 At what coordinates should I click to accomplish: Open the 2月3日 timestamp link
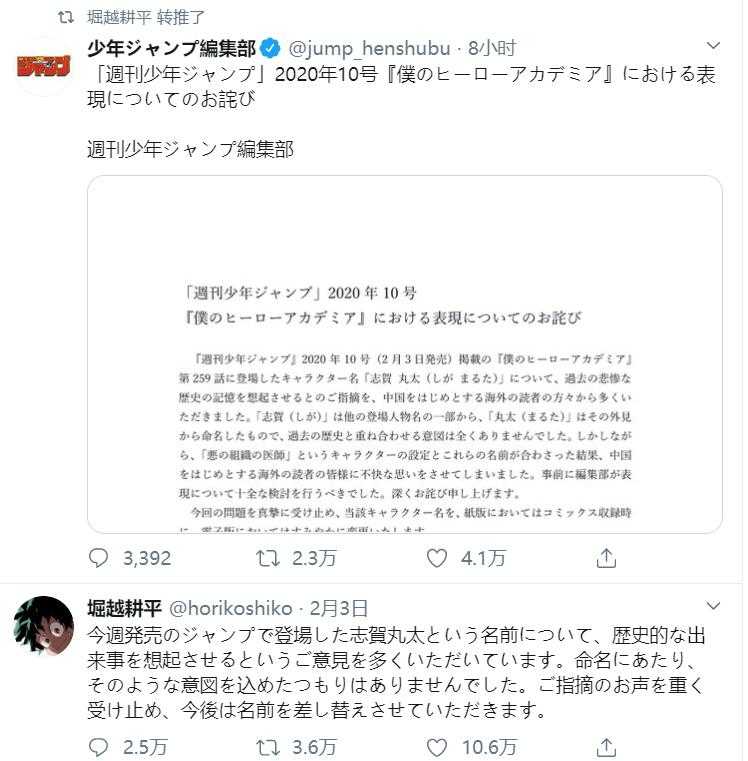[339, 608]
